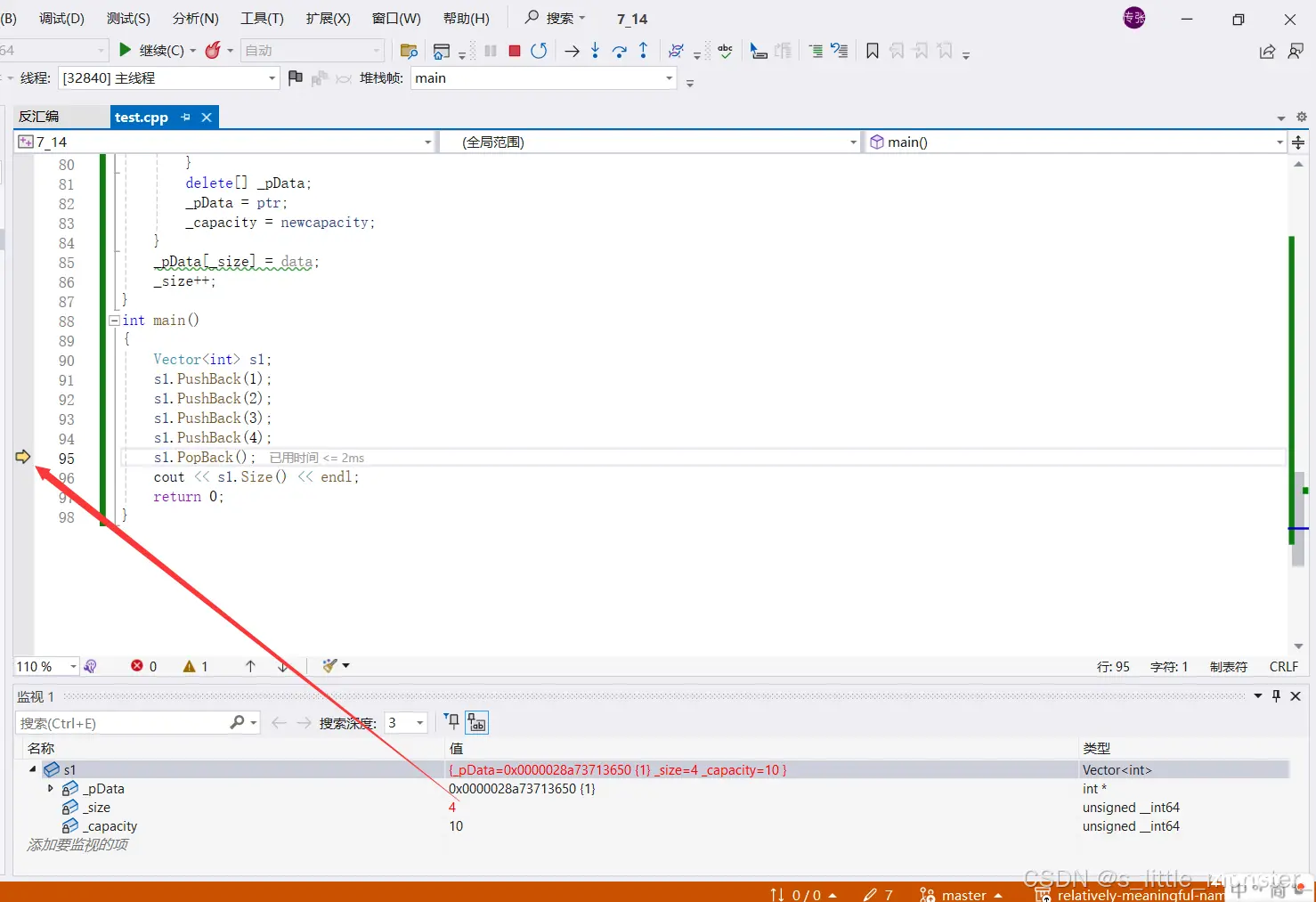This screenshot has height=902, width=1316.
Task: Toggle the pin watch values filter button
Action: 452,722
